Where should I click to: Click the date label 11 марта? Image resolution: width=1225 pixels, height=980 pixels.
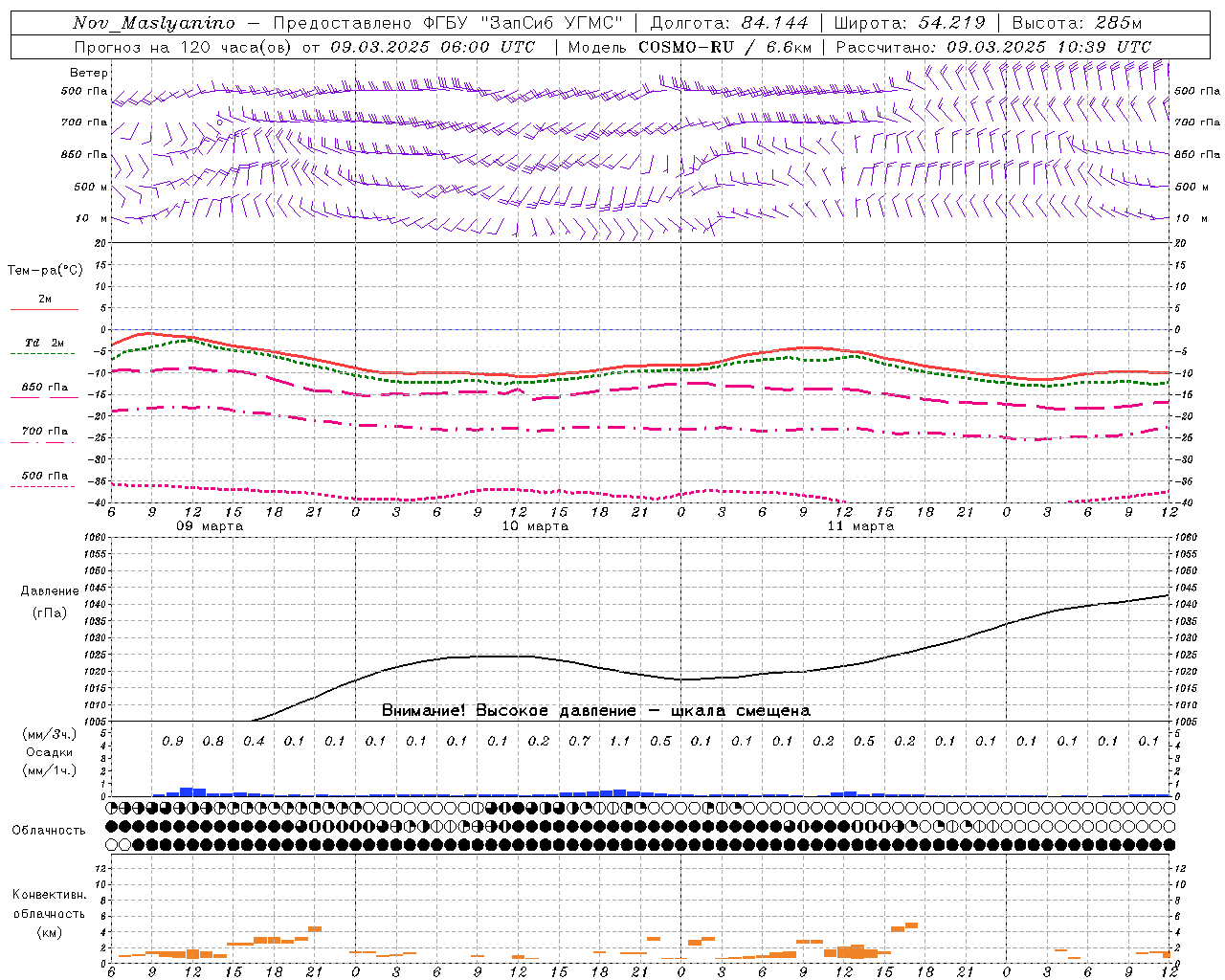(860, 526)
